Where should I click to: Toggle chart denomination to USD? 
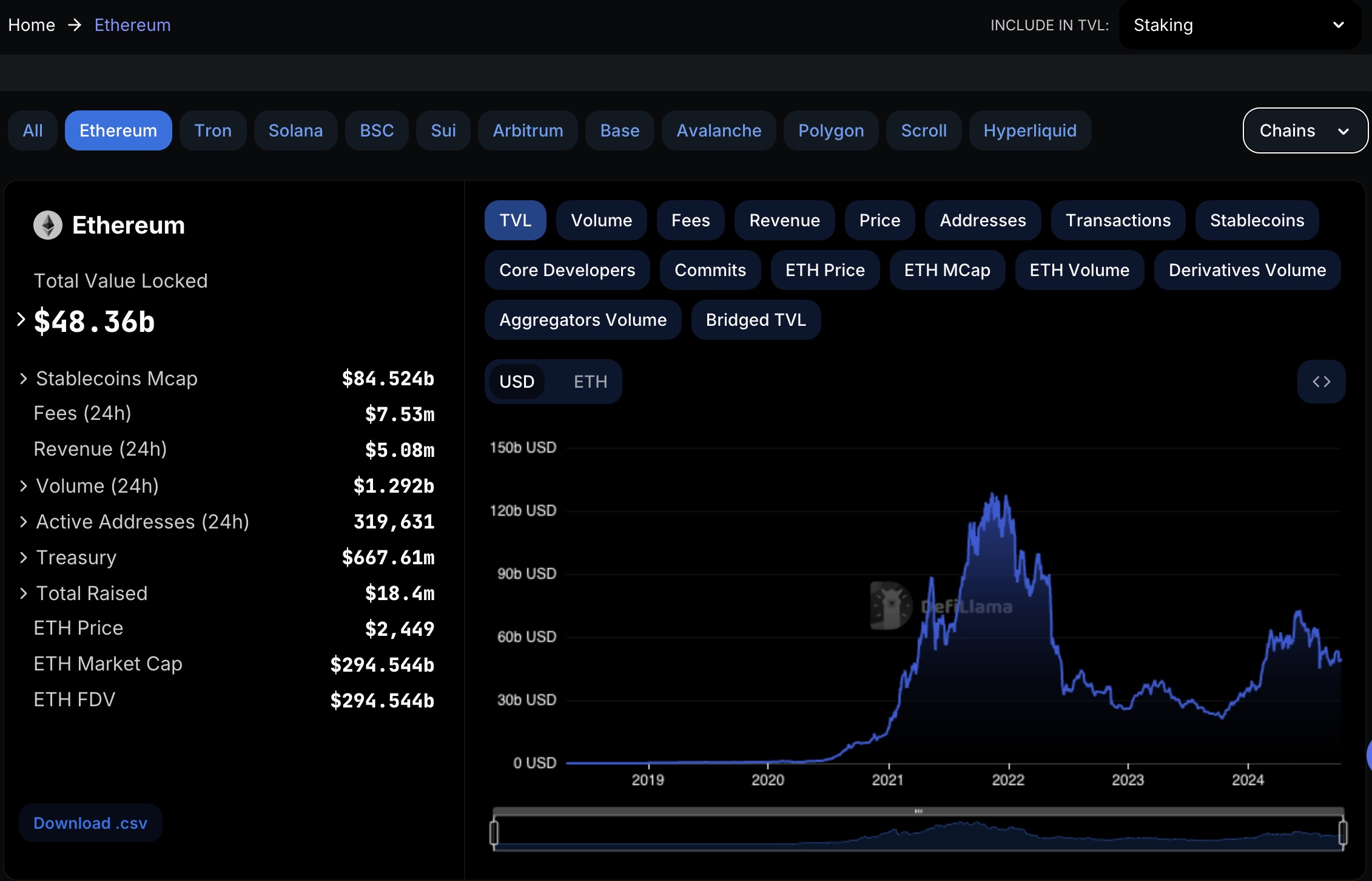coord(517,382)
